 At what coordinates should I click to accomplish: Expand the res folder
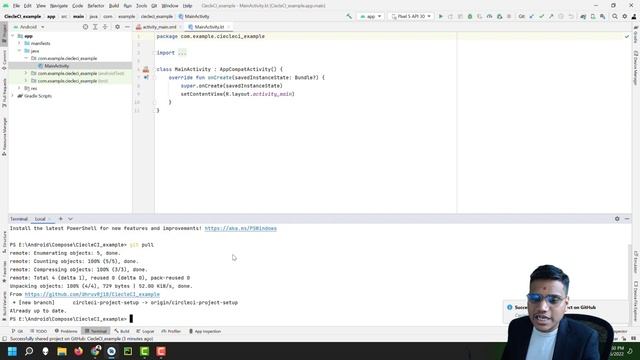click(x=19, y=88)
